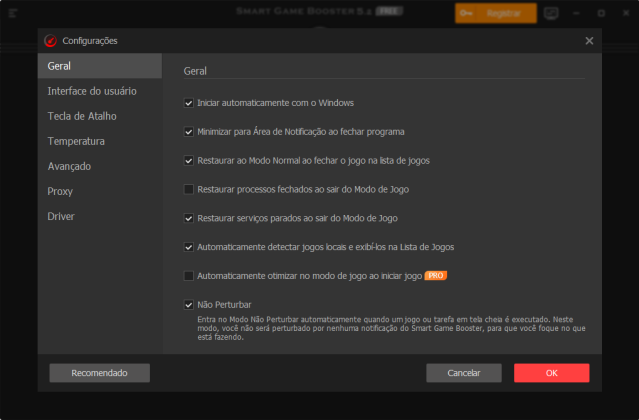Go to Avançado settings
The width and height of the screenshot is (639, 420).
point(100,166)
